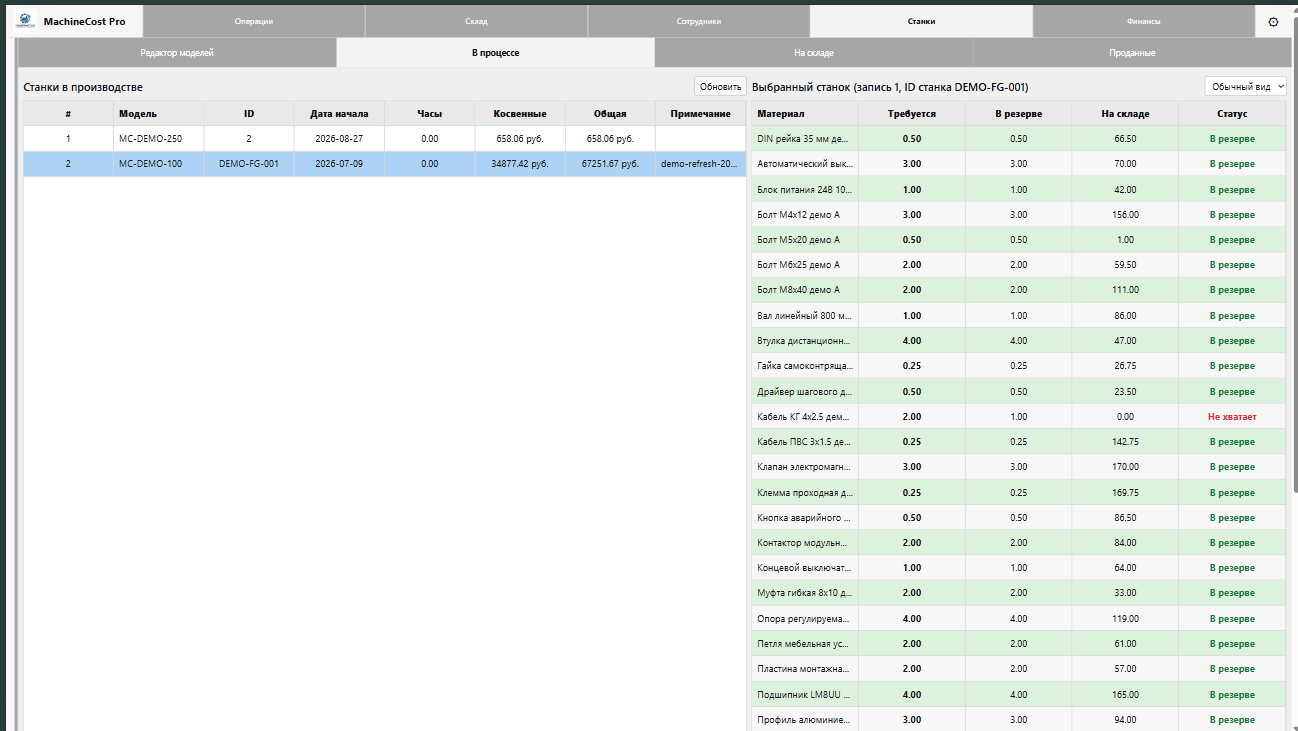Click the Статус column header

pyautogui.click(x=1232, y=113)
